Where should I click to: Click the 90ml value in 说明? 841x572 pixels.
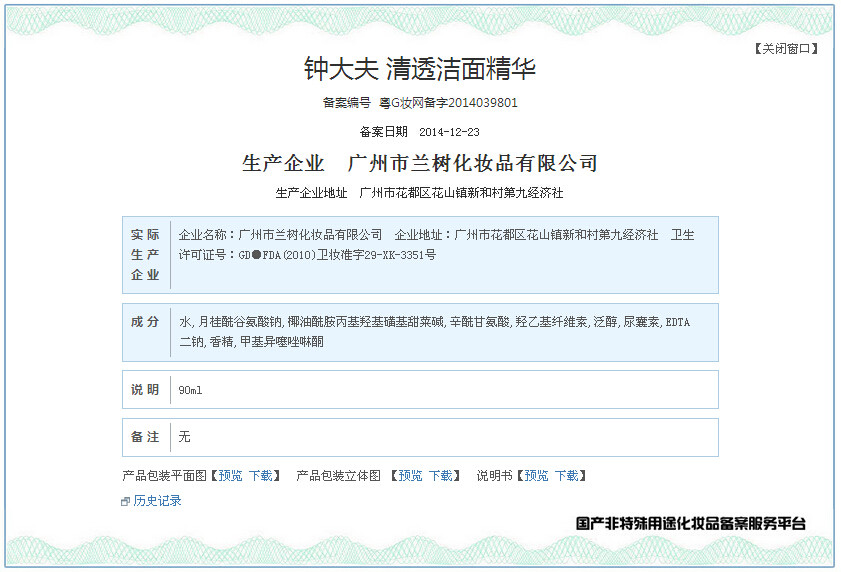(190, 391)
